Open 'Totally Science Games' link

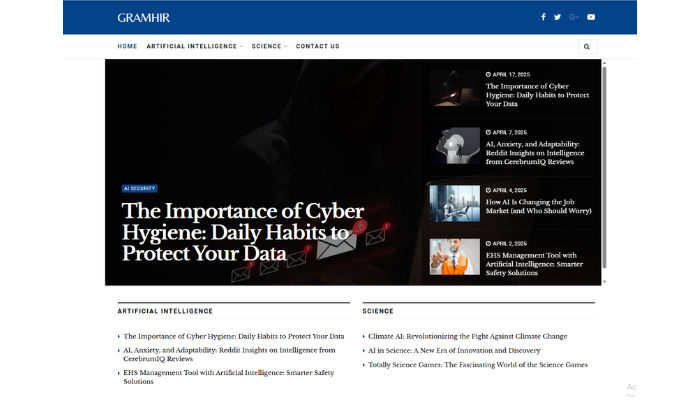pos(478,365)
